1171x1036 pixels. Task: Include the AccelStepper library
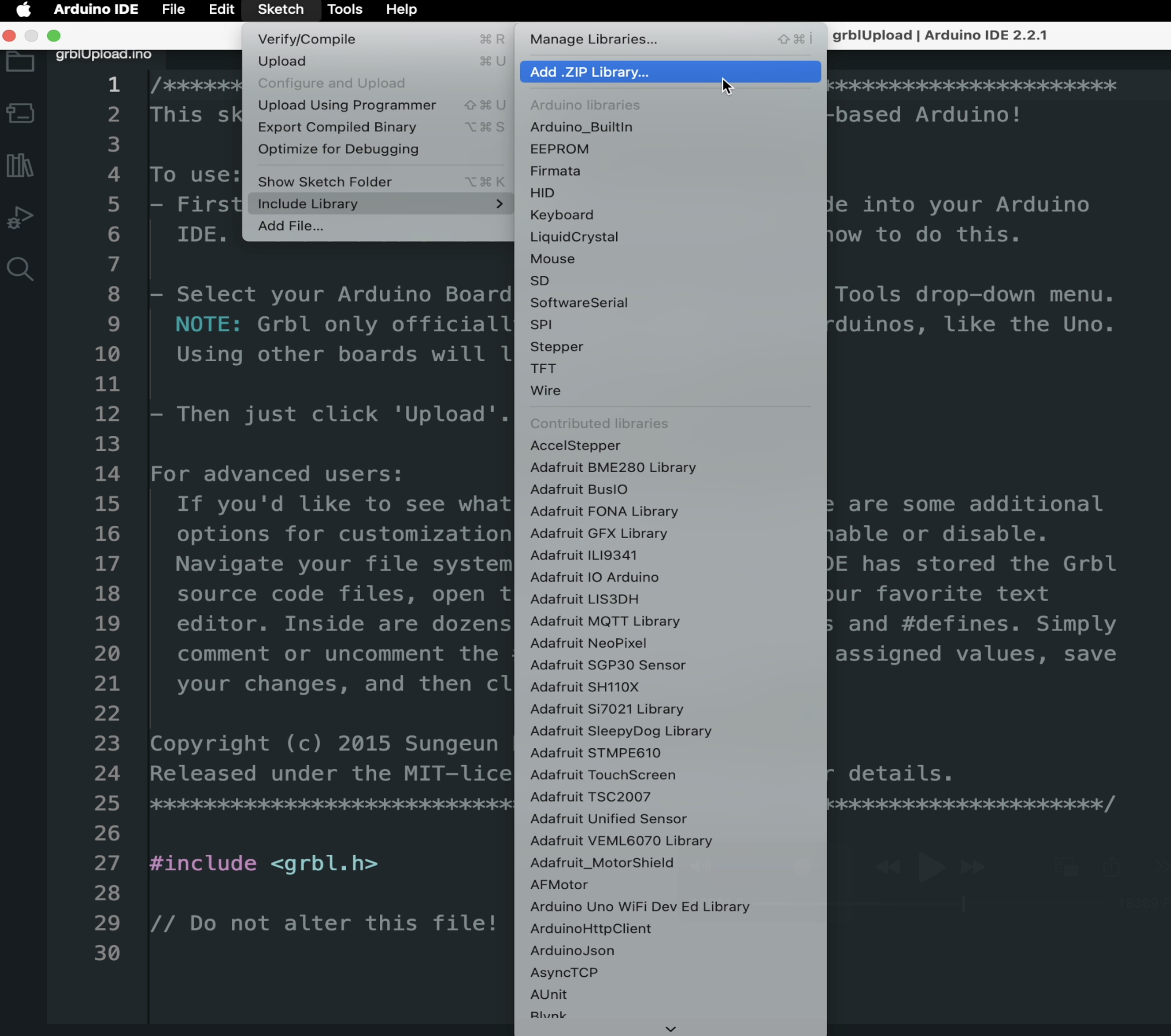click(x=670, y=445)
